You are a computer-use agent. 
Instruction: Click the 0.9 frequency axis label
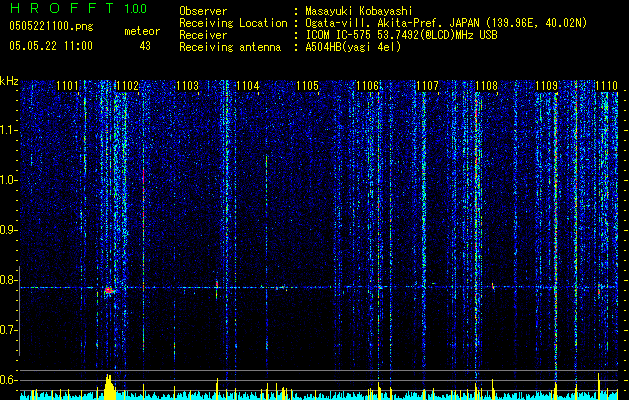9,230
